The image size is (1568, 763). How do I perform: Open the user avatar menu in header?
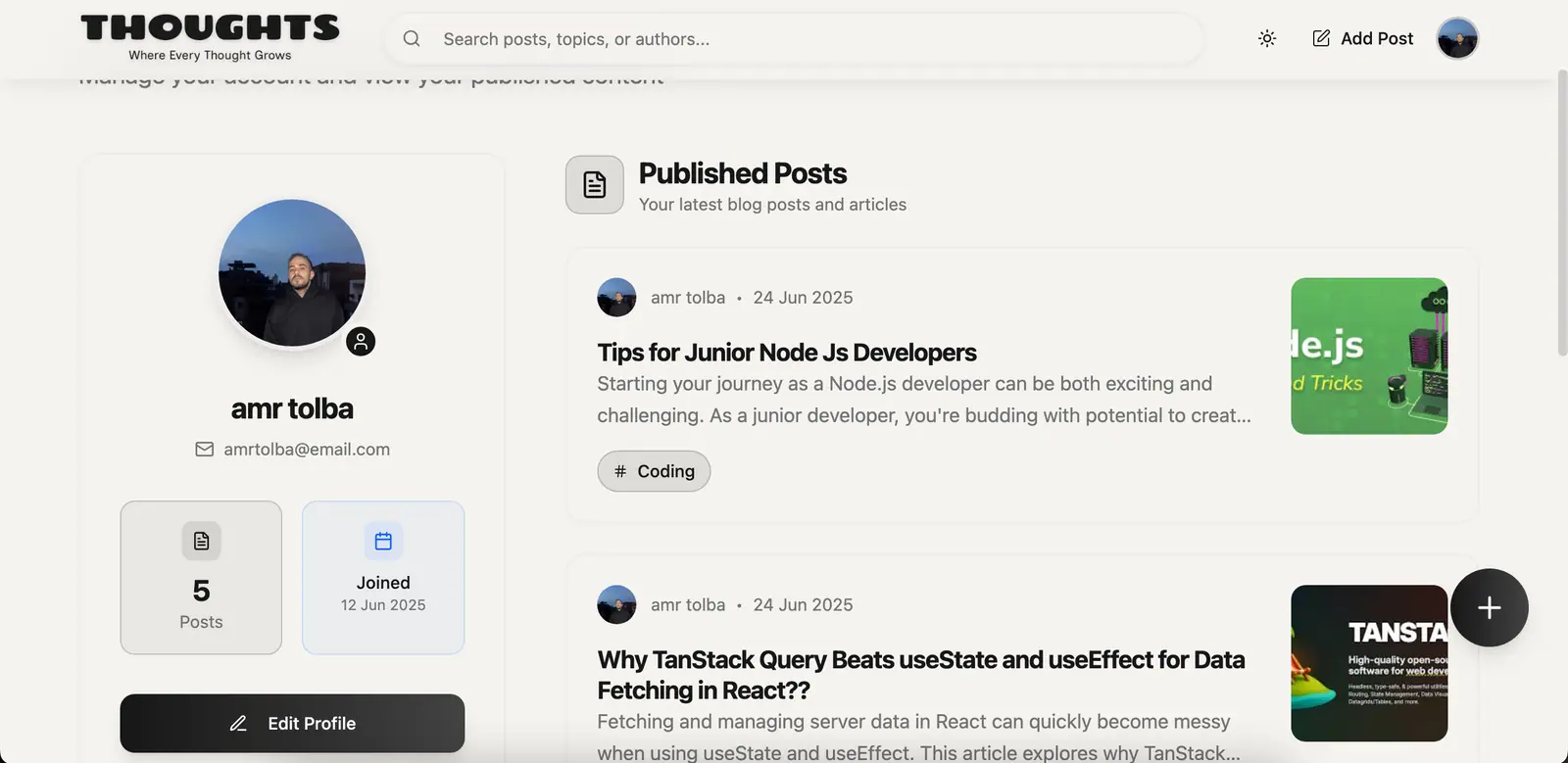tap(1457, 38)
